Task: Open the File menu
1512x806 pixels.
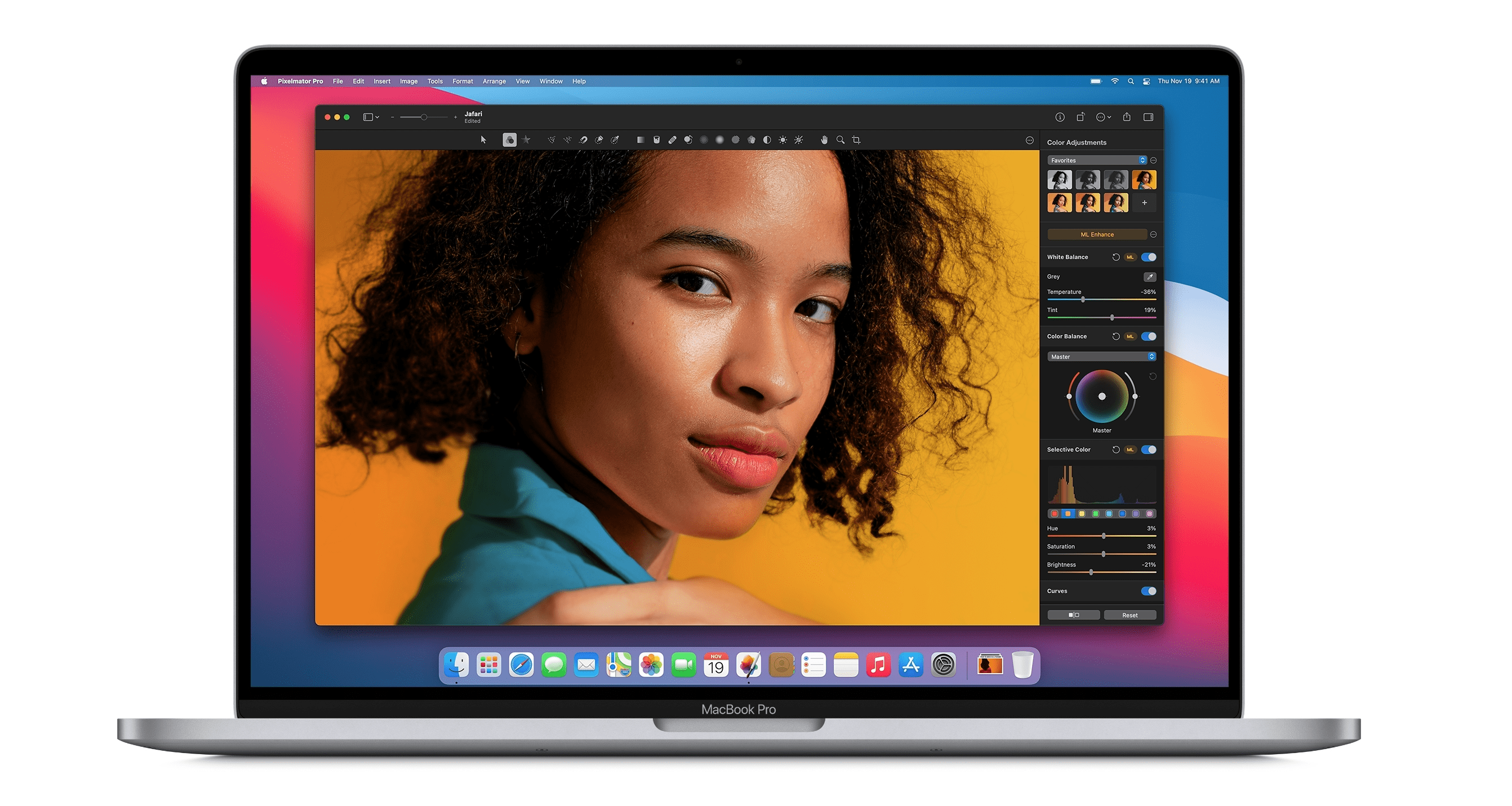Action: [337, 82]
